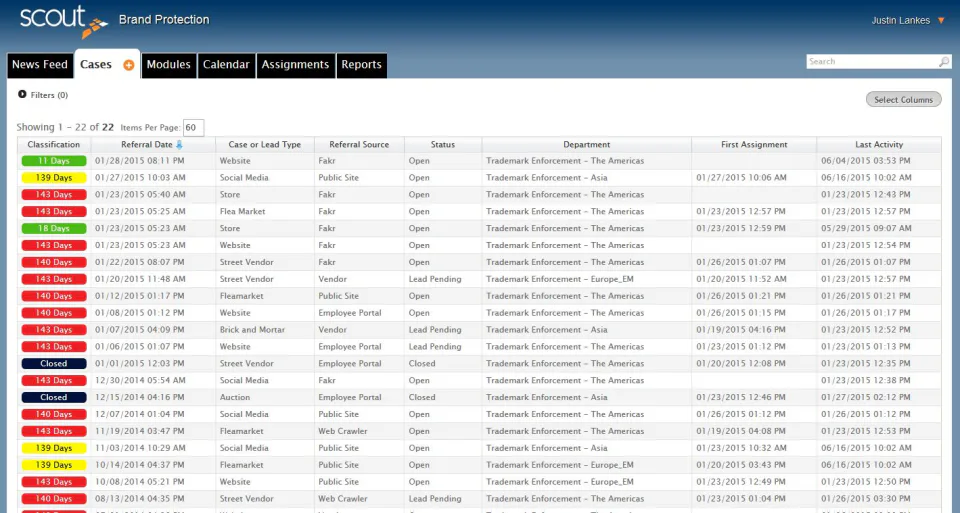Click referral date 10/08/2014 05:21 PM
This screenshot has height=513, width=960.
[140, 482]
